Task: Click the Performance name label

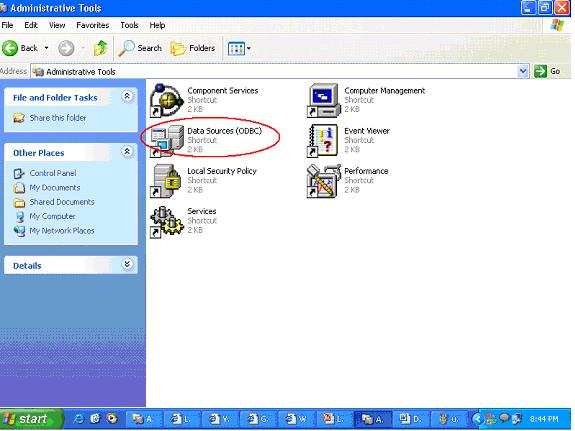Action: (x=366, y=171)
